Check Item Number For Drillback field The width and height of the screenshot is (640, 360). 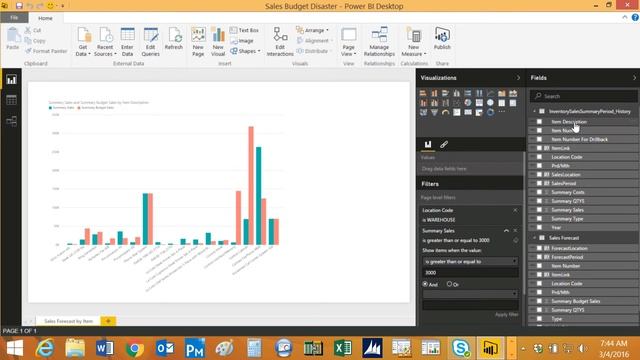[539, 139]
